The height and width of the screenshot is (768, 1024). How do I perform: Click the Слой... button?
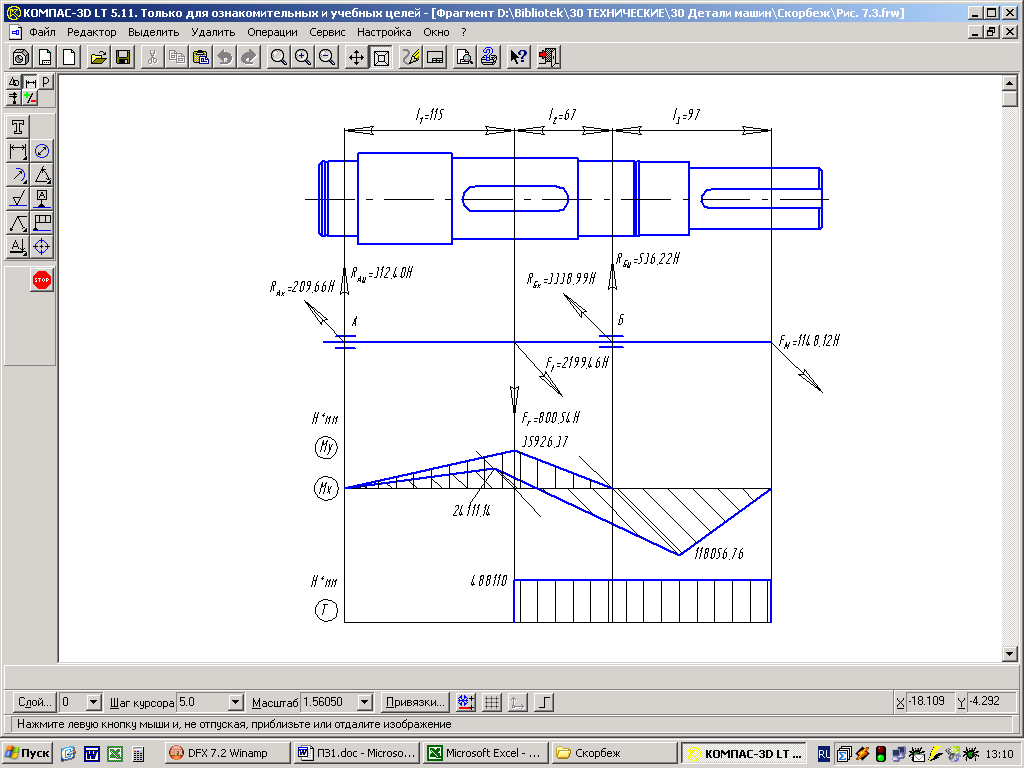[x=35, y=702]
